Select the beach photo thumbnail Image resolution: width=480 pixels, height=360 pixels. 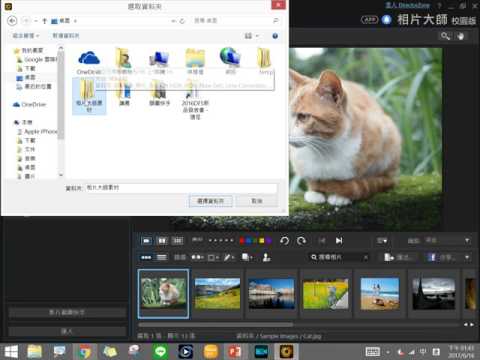380,294
